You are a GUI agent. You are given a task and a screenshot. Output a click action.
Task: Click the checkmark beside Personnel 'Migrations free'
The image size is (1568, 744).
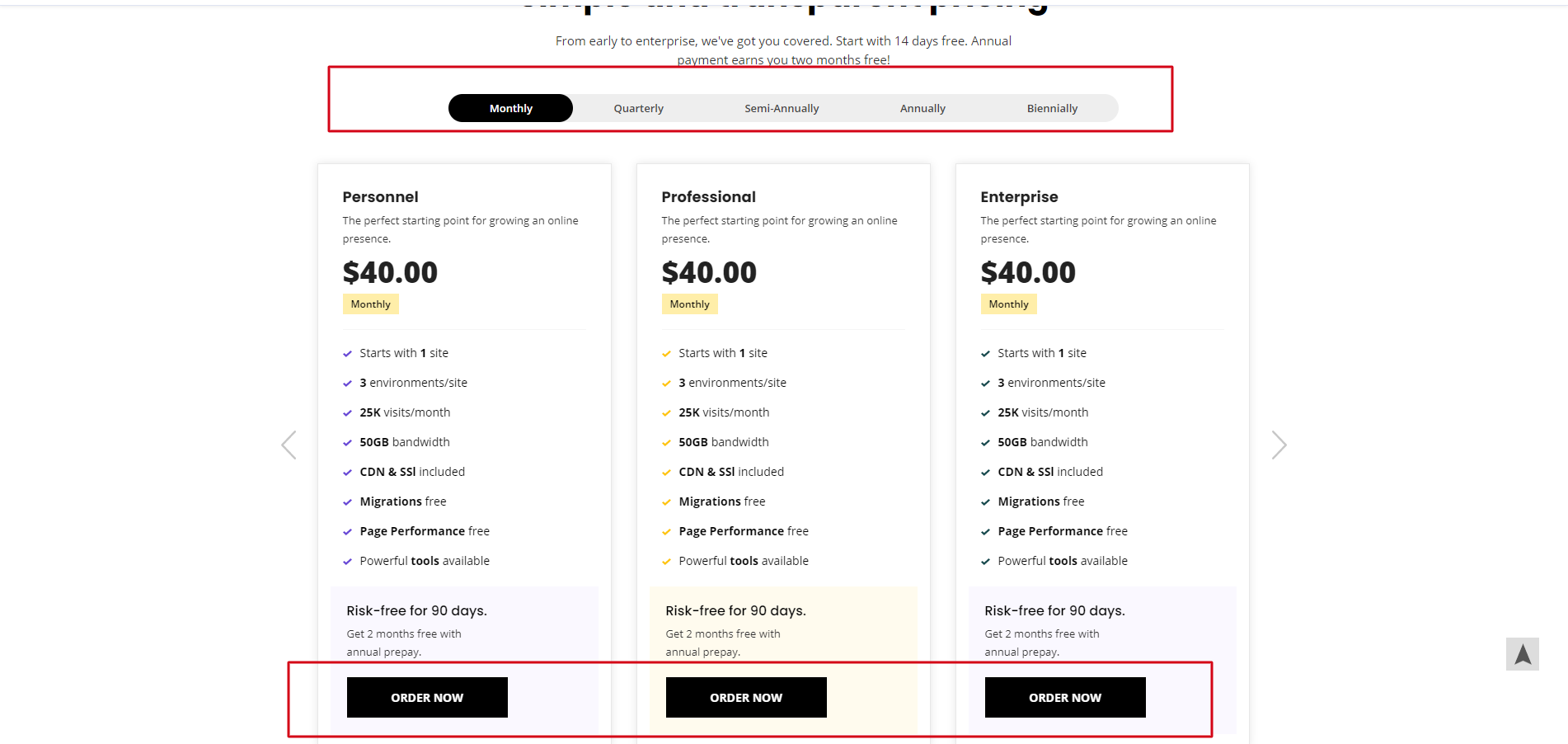[347, 502]
